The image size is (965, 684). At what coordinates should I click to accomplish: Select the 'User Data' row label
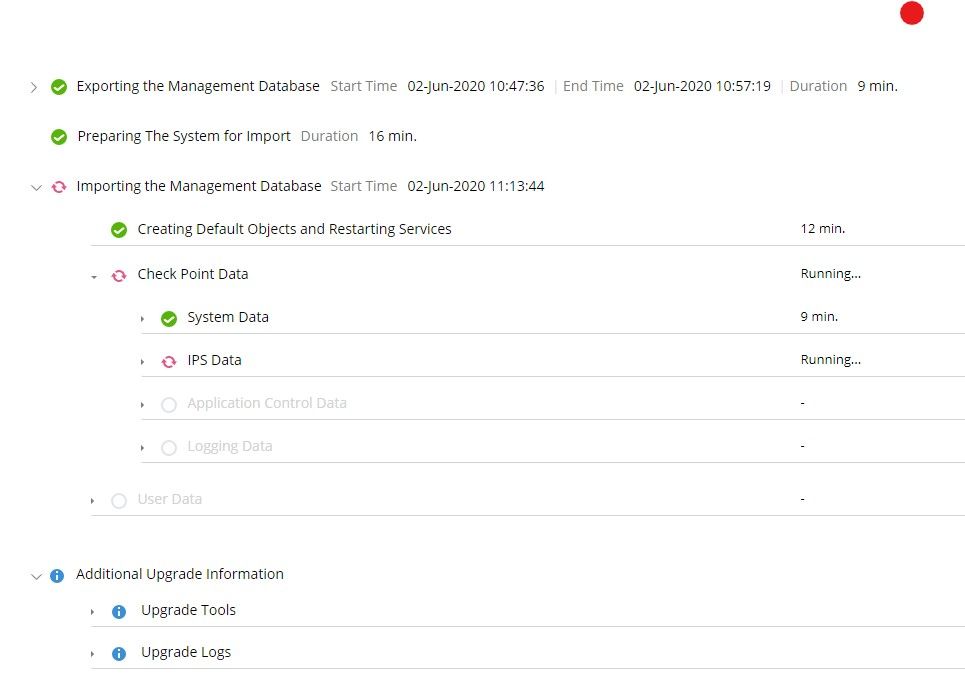(169, 499)
